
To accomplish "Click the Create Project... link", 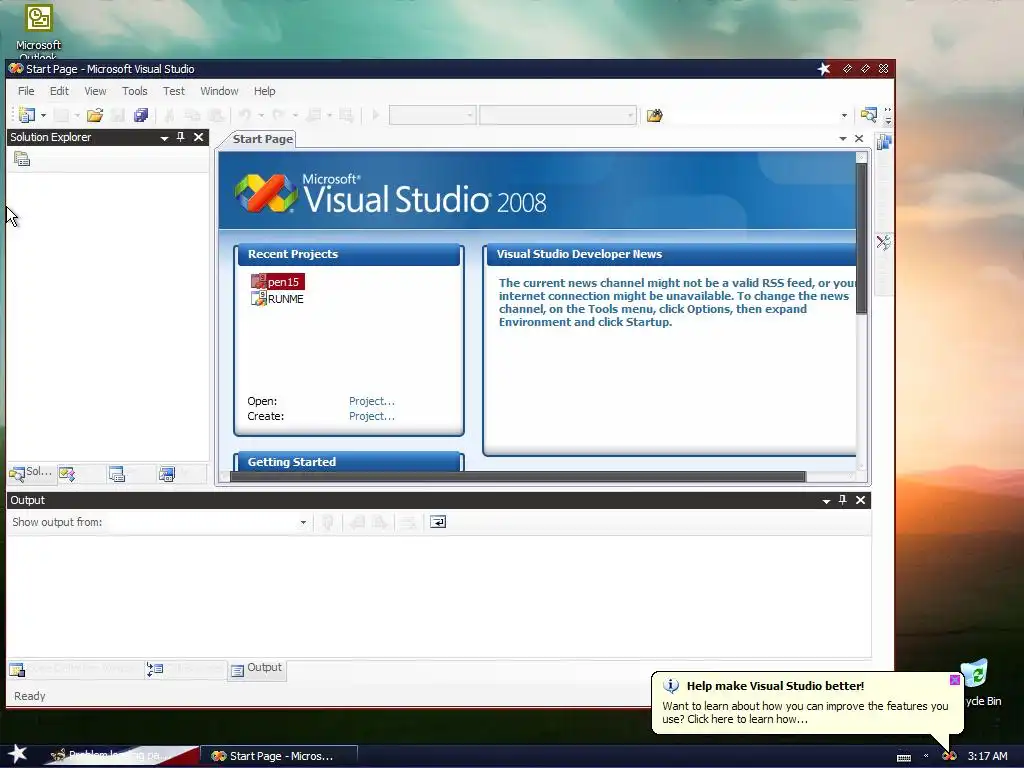I will (372, 416).
